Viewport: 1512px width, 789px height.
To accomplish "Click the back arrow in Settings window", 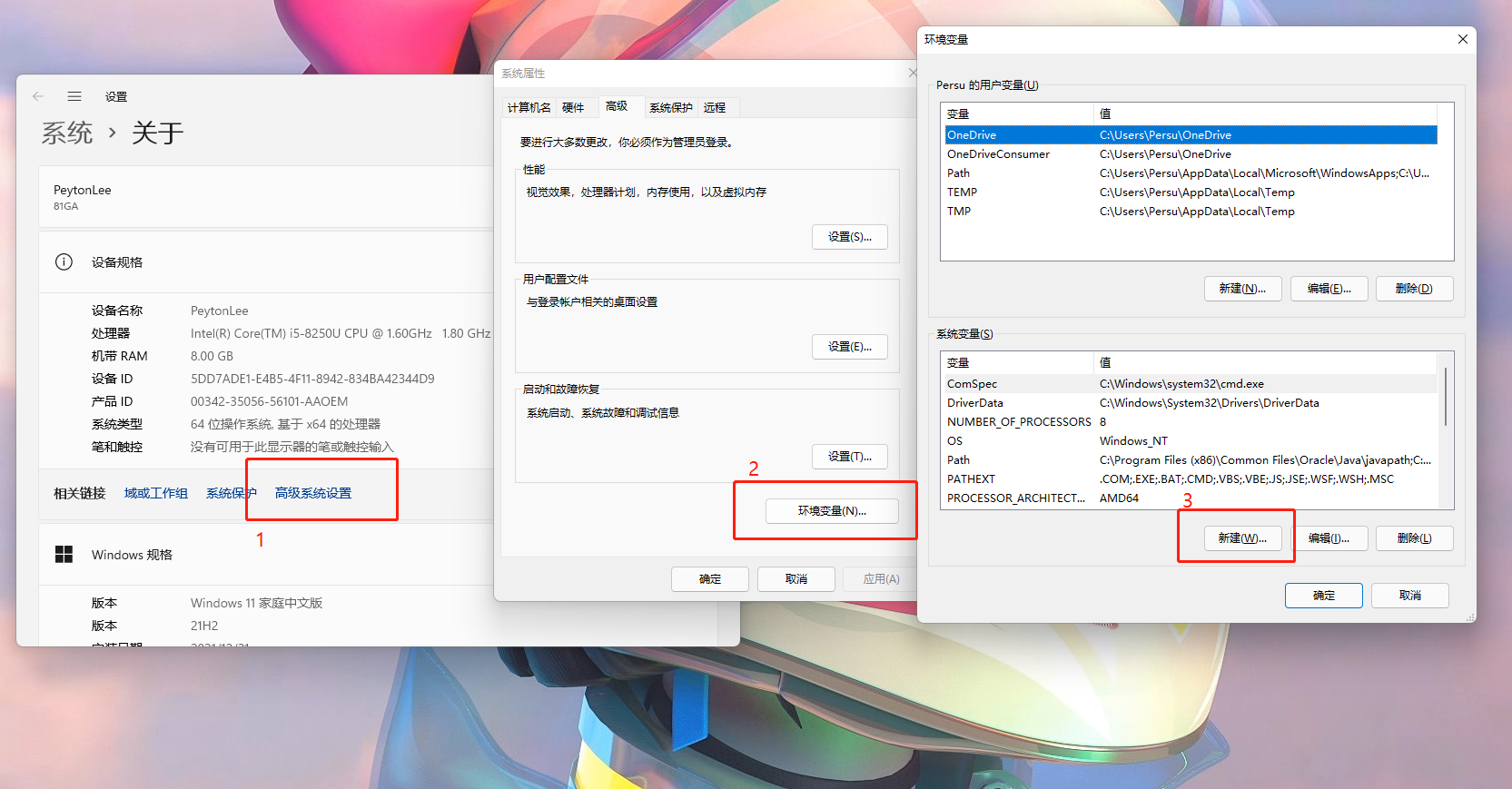I will tap(38, 96).
